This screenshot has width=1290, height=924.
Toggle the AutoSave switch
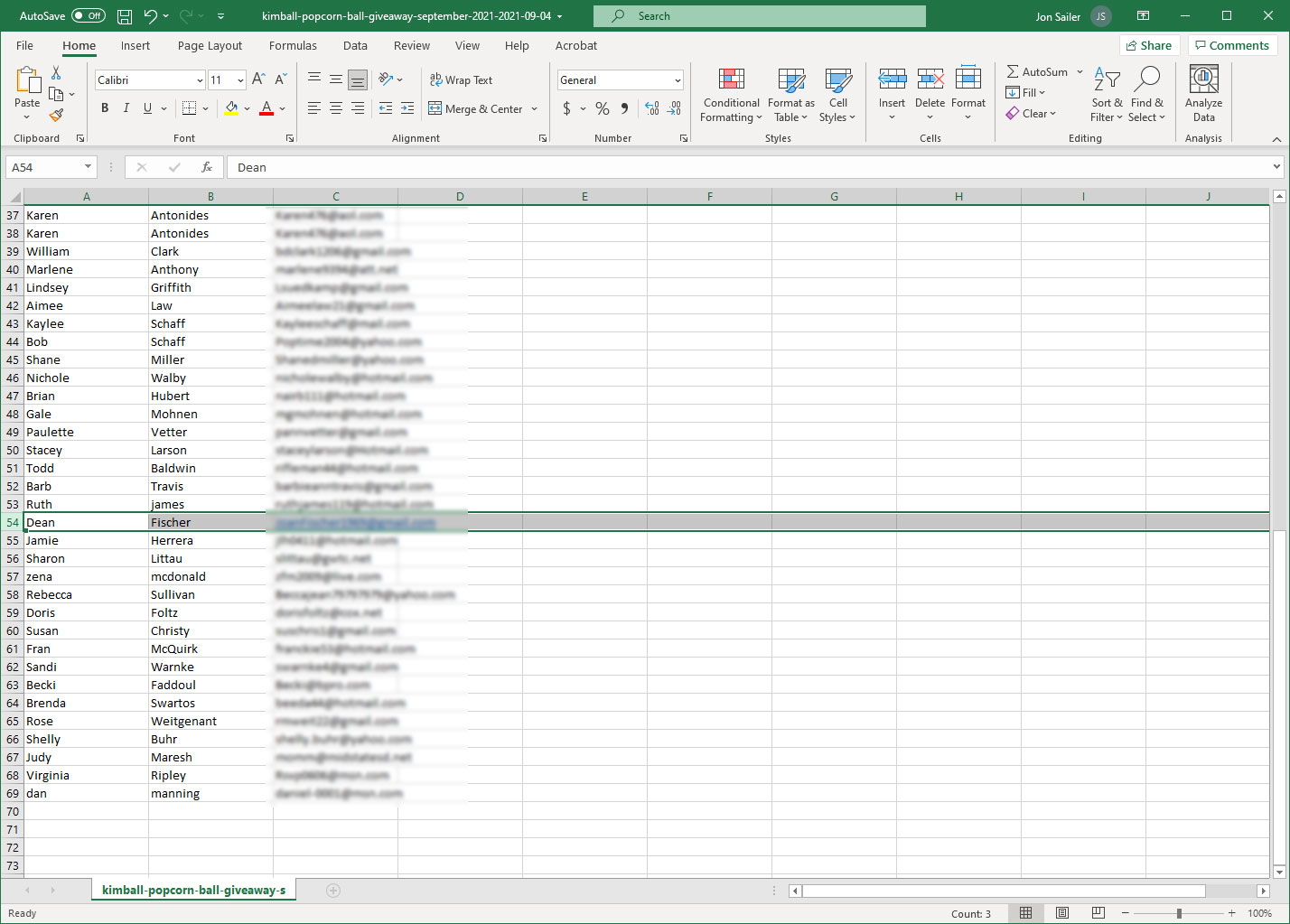coord(88,16)
